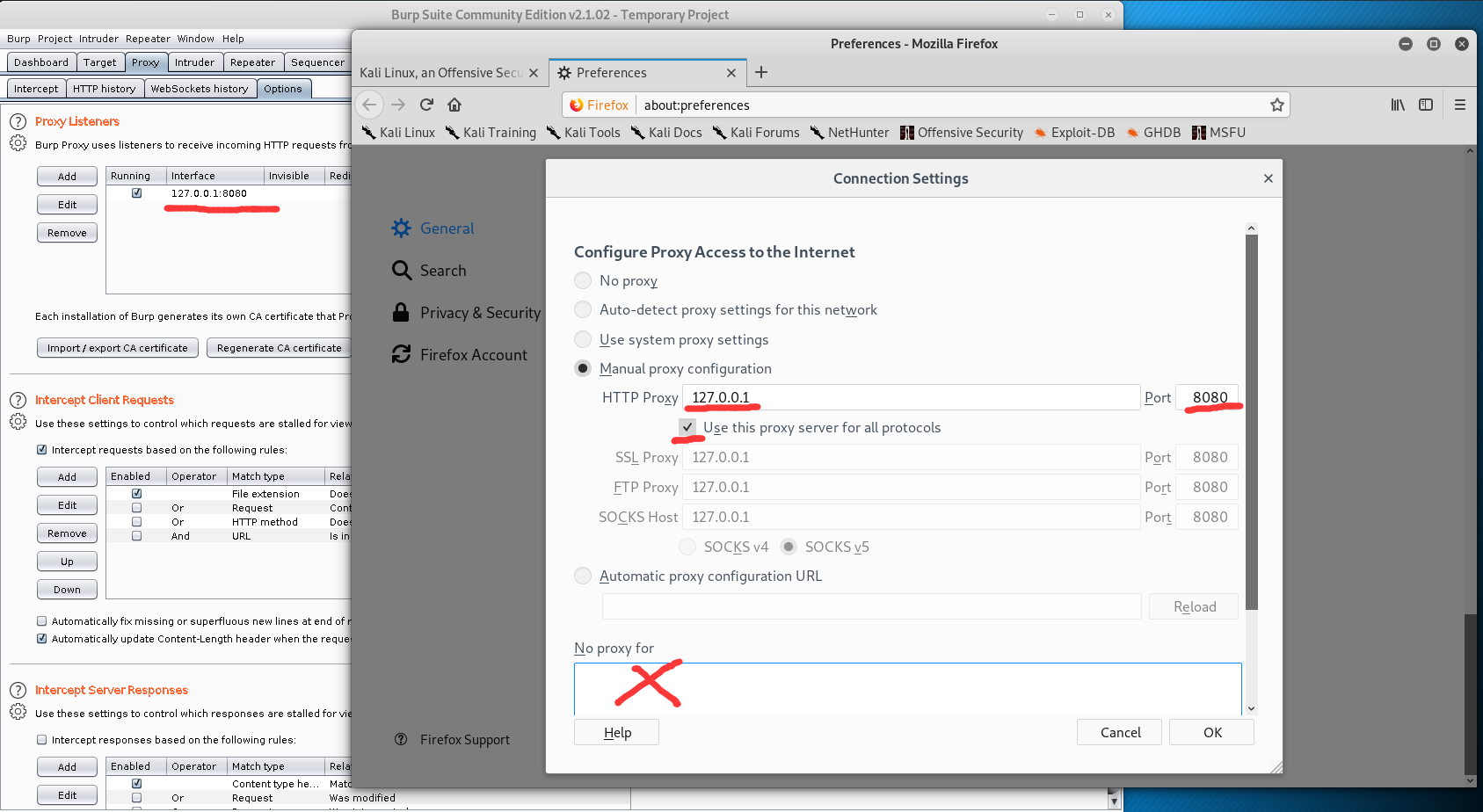
Task: Click Regenerate CA certificate button
Action: coord(280,348)
